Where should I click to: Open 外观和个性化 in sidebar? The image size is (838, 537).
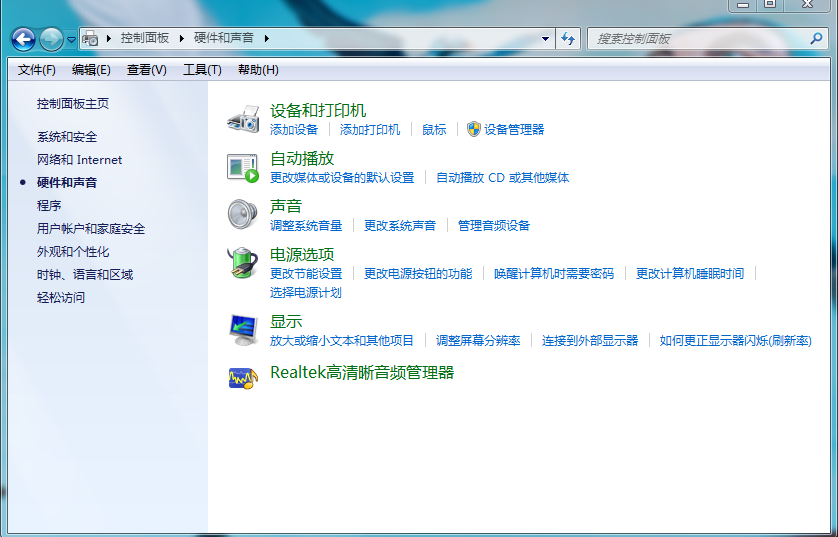pyautogui.click(x=73, y=252)
